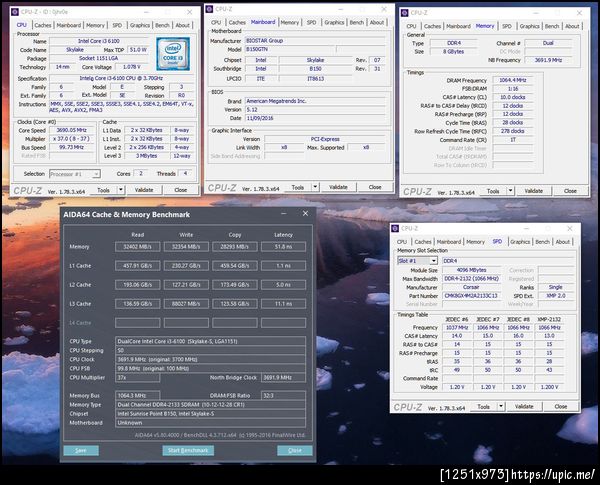The image size is (600, 485).
Task: Open the About tab in the SPD window
Action: 562,242
